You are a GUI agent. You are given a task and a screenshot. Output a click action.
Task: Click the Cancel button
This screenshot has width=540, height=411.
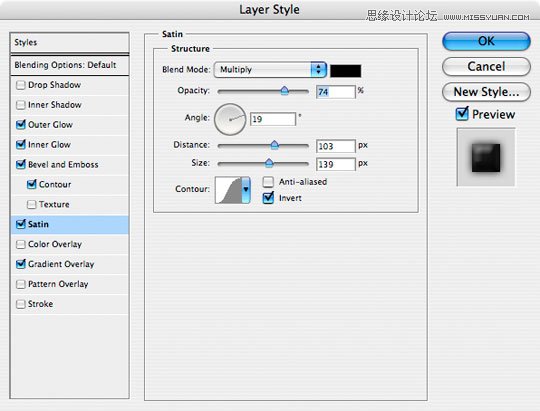(486, 66)
